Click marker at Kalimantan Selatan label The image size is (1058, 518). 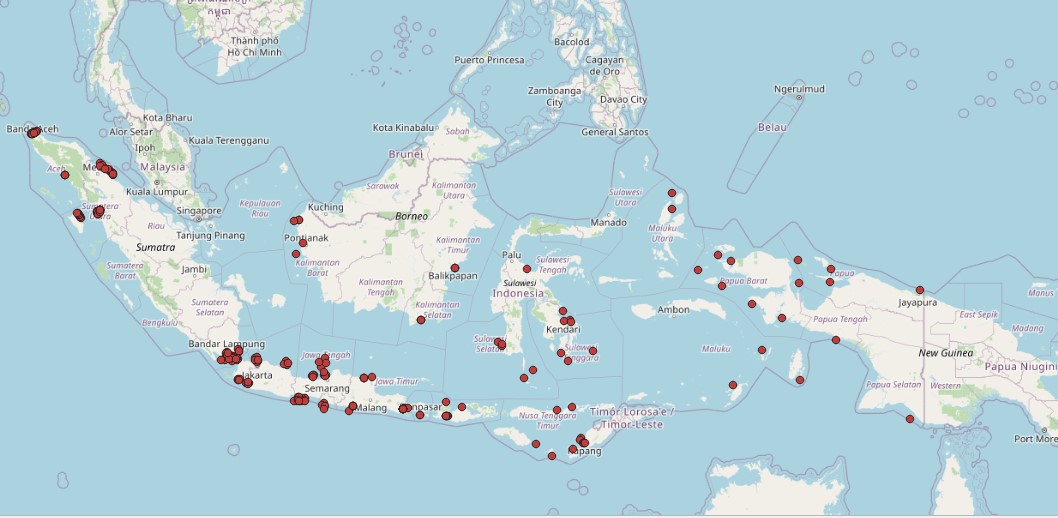click(420, 320)
